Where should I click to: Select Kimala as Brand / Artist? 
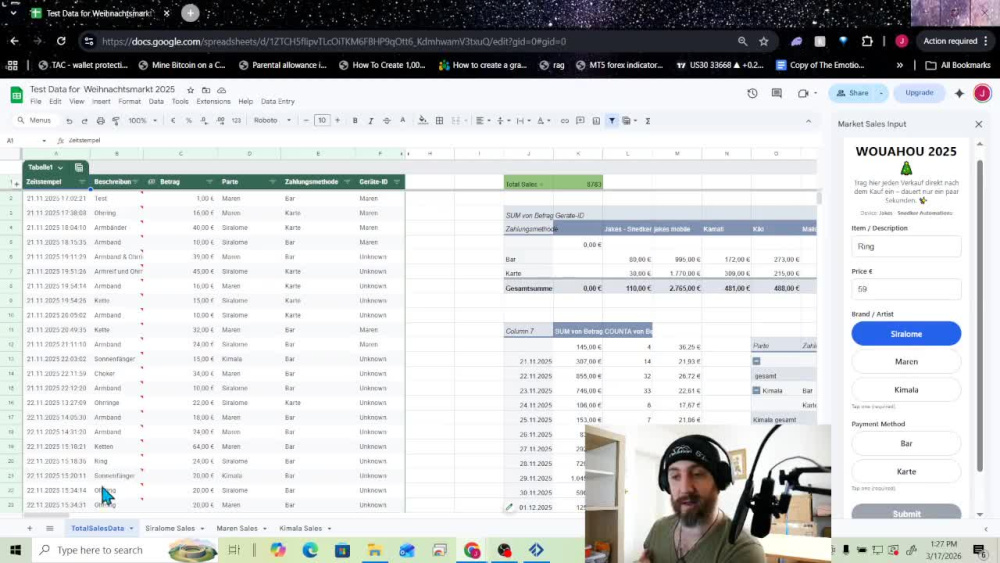(x=906, y=390)
